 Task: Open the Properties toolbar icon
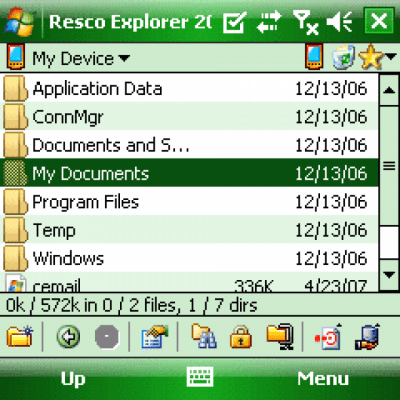[154, 336]
